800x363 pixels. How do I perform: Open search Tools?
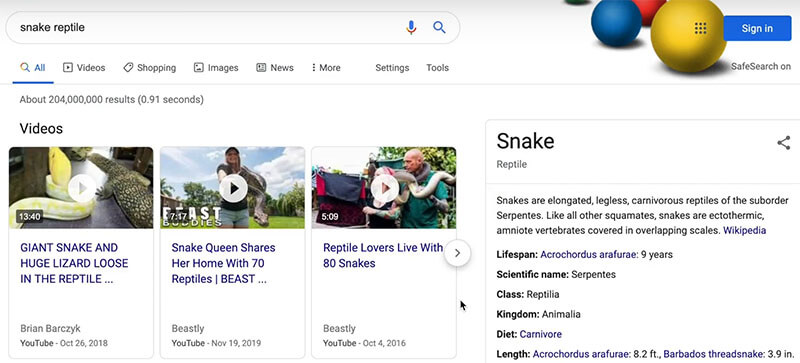coord(438,67)
